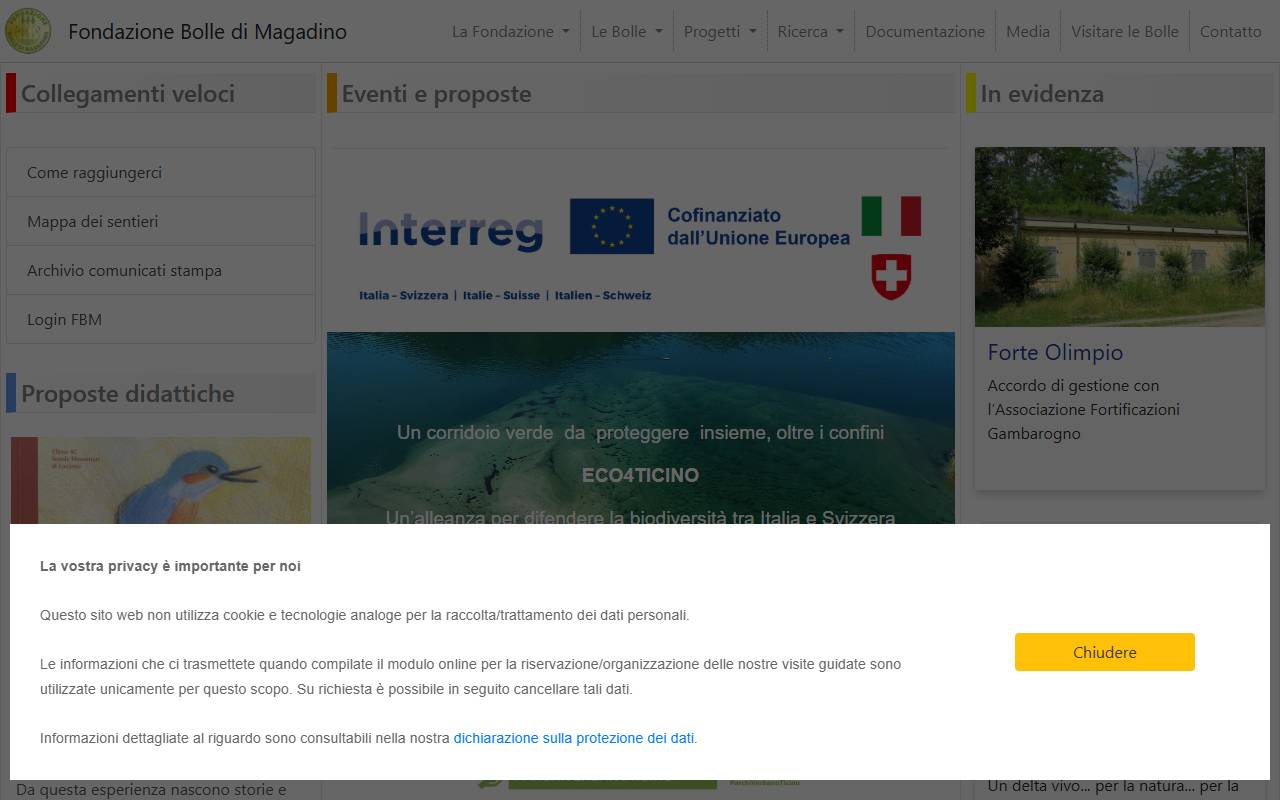Click the ECO4TICINO river aerial image
1280x800 pixels.
(640, 428)
